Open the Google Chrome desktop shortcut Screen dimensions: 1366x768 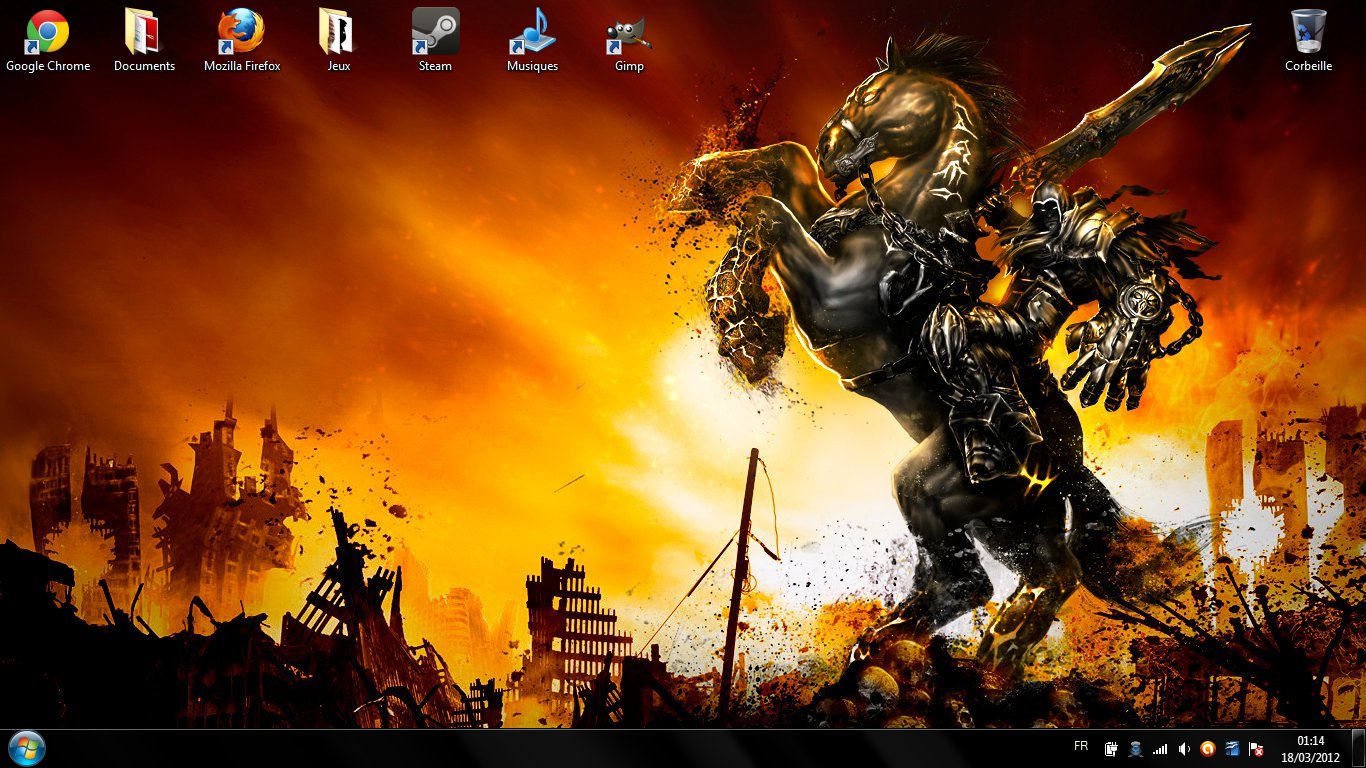(x=48, y=32)
